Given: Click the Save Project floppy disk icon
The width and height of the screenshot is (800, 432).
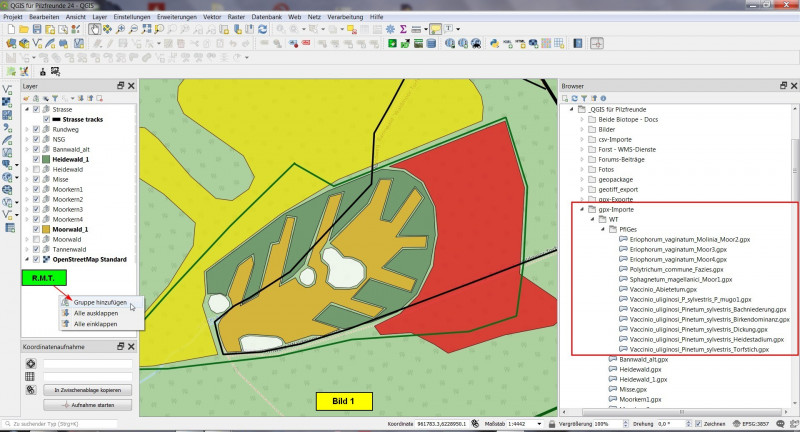Looking at the screenshot, I should pyautogui.click(x=37, y=30).
